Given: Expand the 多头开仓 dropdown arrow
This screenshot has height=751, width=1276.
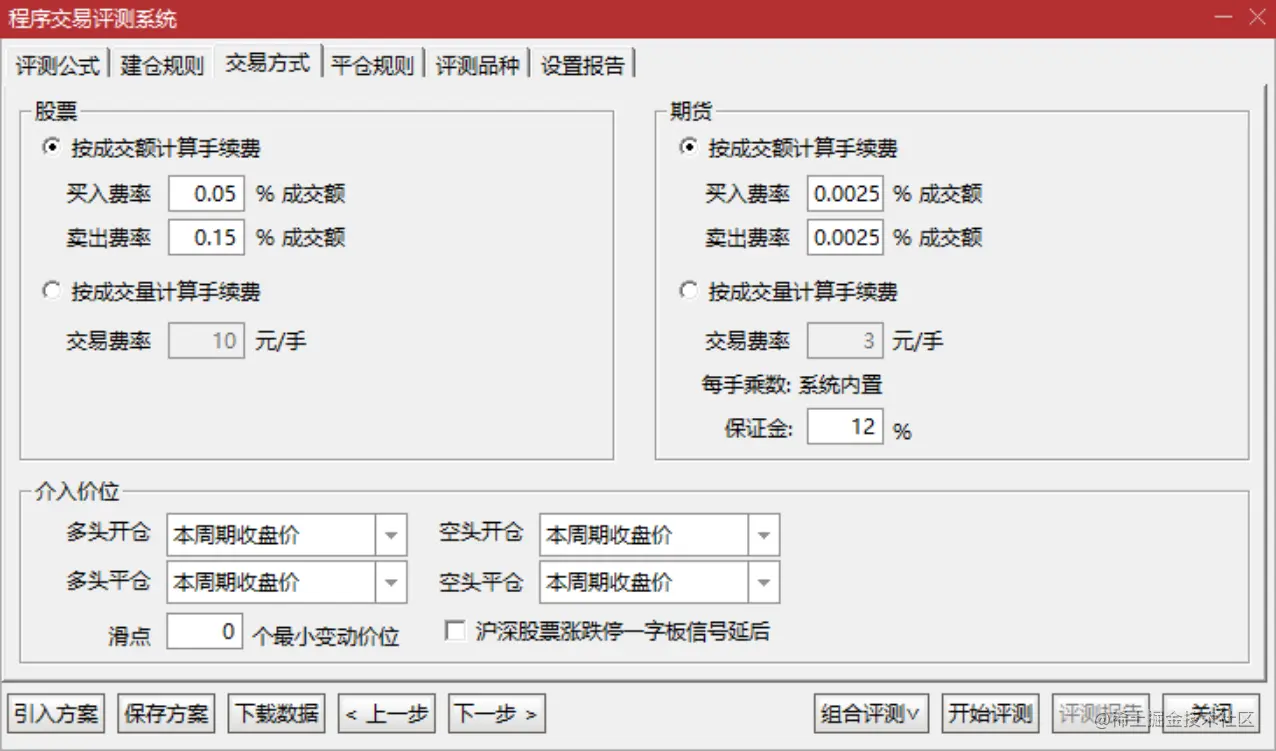Looking at the screenshot, I should tap(391, 536).
